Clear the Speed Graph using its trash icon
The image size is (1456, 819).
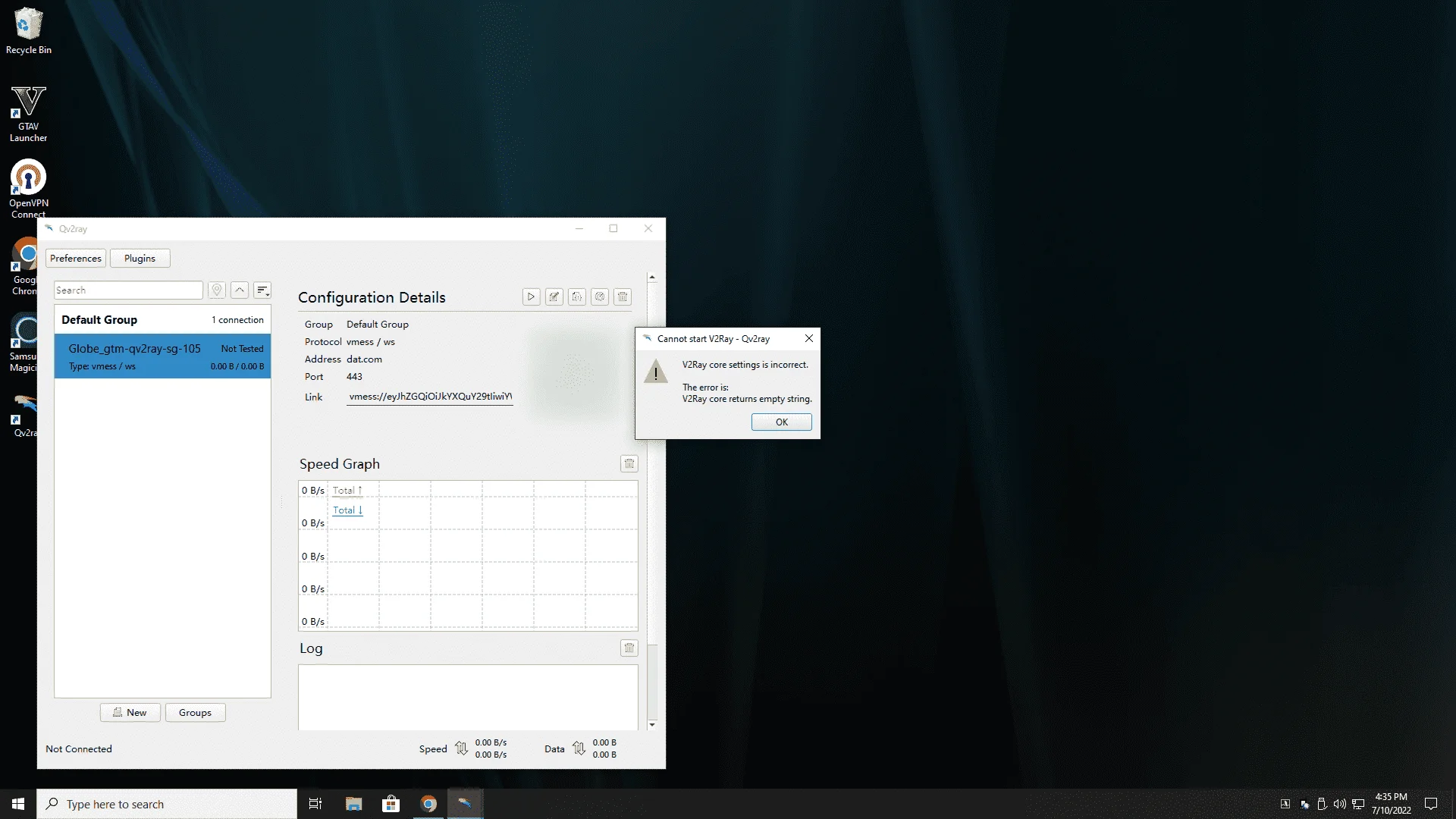coord(629,463)
